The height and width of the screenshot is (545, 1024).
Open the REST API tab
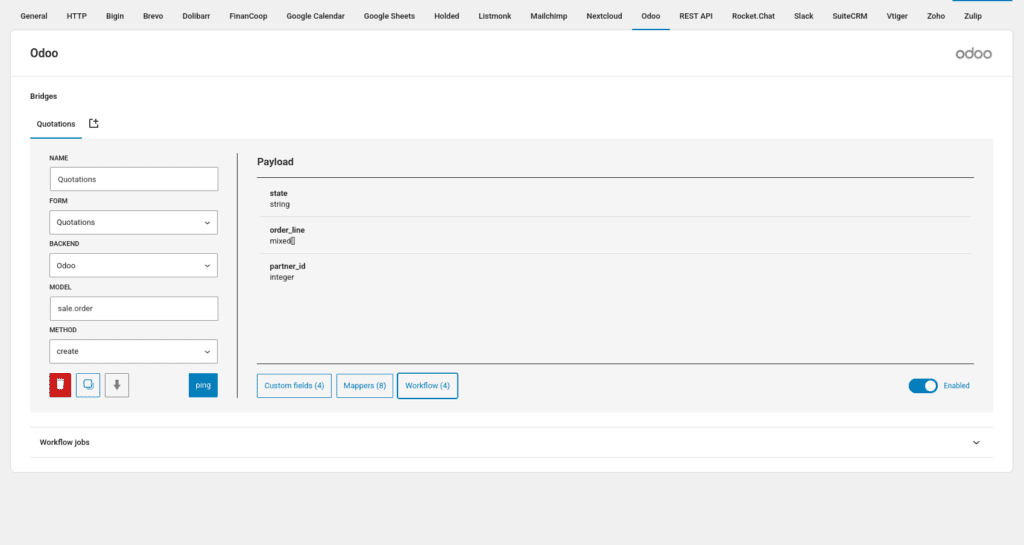(696, 16)
